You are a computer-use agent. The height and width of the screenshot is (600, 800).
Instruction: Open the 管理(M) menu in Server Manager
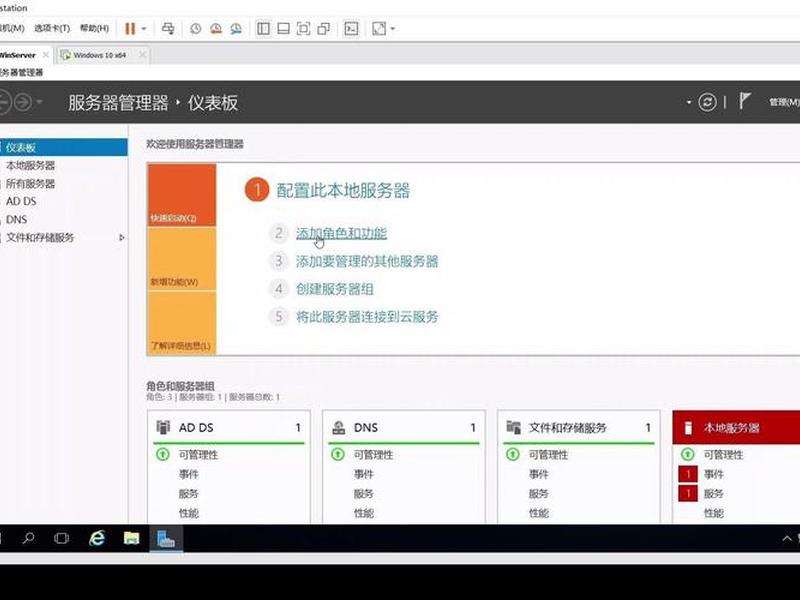784,102
